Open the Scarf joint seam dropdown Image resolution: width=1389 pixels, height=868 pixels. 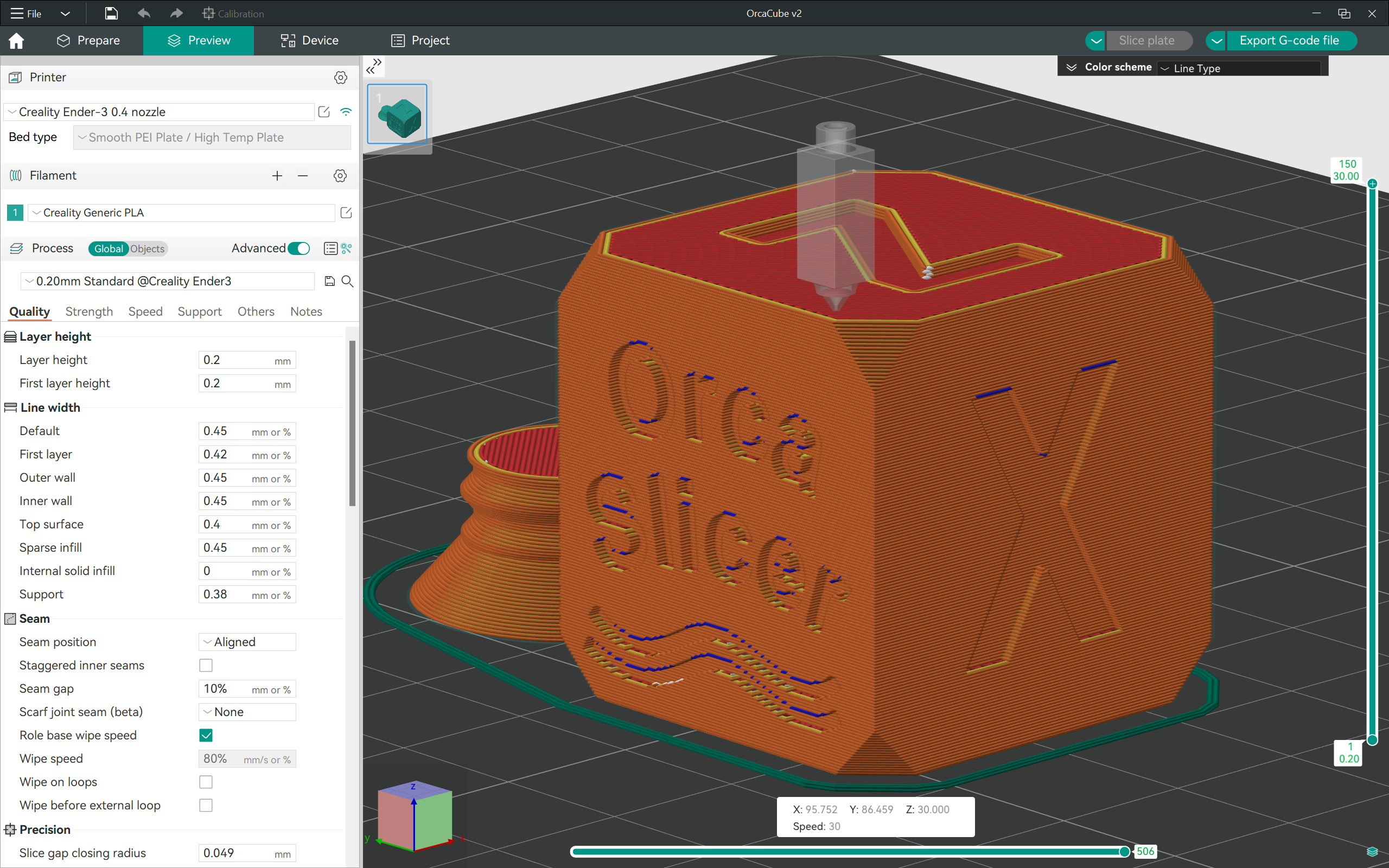247,712
